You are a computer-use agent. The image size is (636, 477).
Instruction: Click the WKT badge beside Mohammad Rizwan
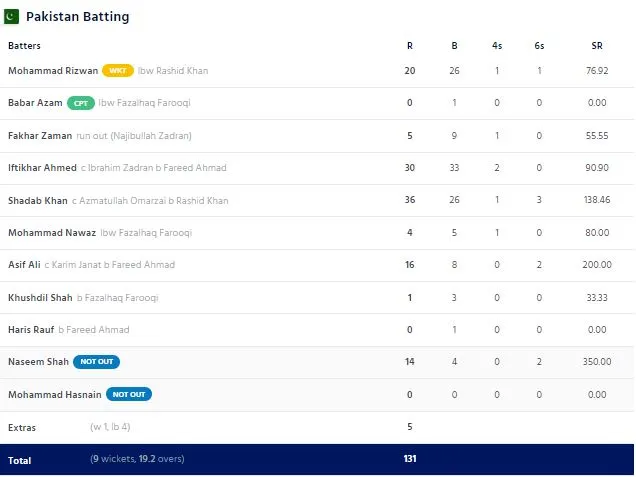tap(118, 71)
